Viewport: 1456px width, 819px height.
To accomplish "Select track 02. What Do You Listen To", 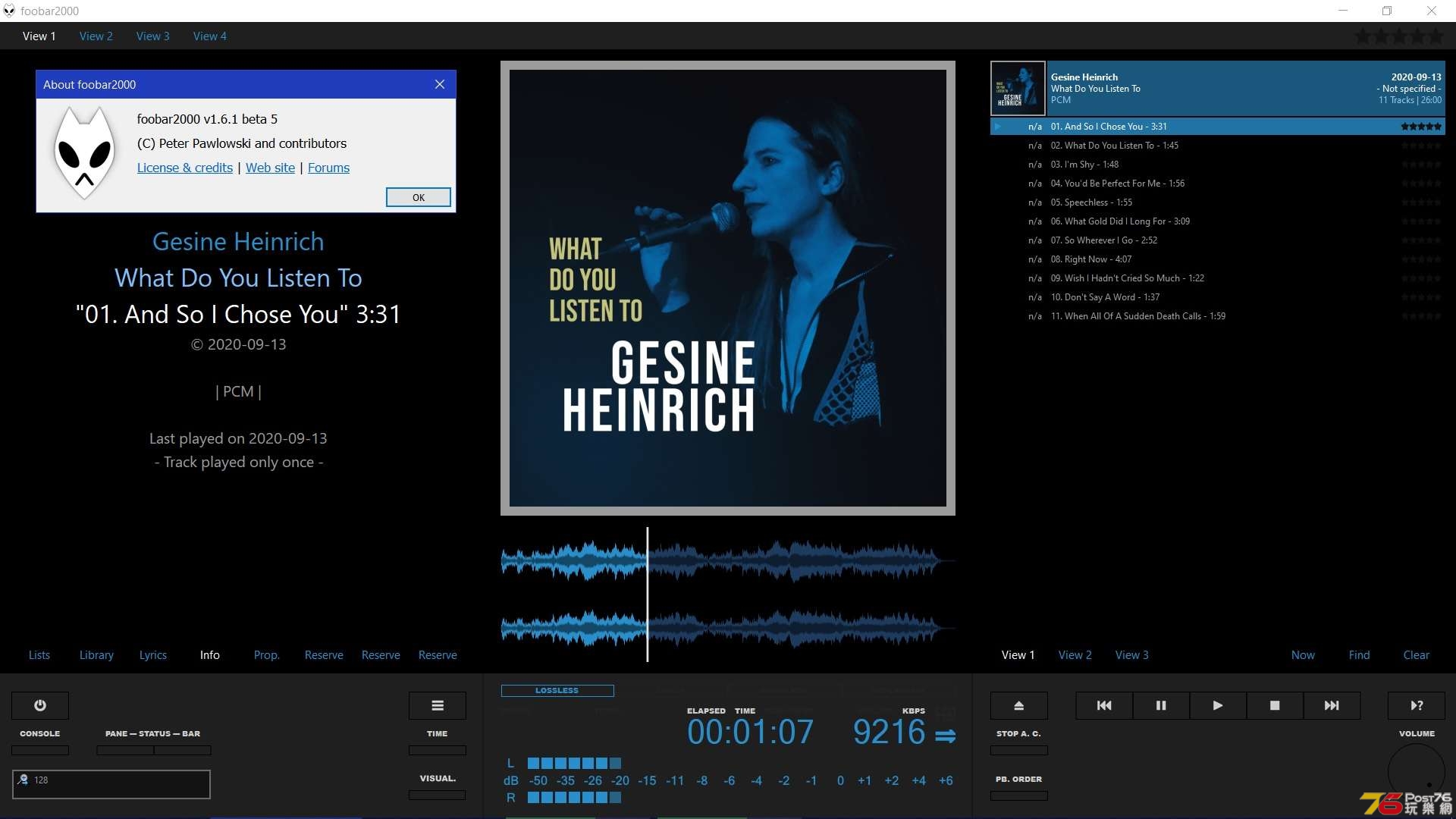I will click(1218, 146).
